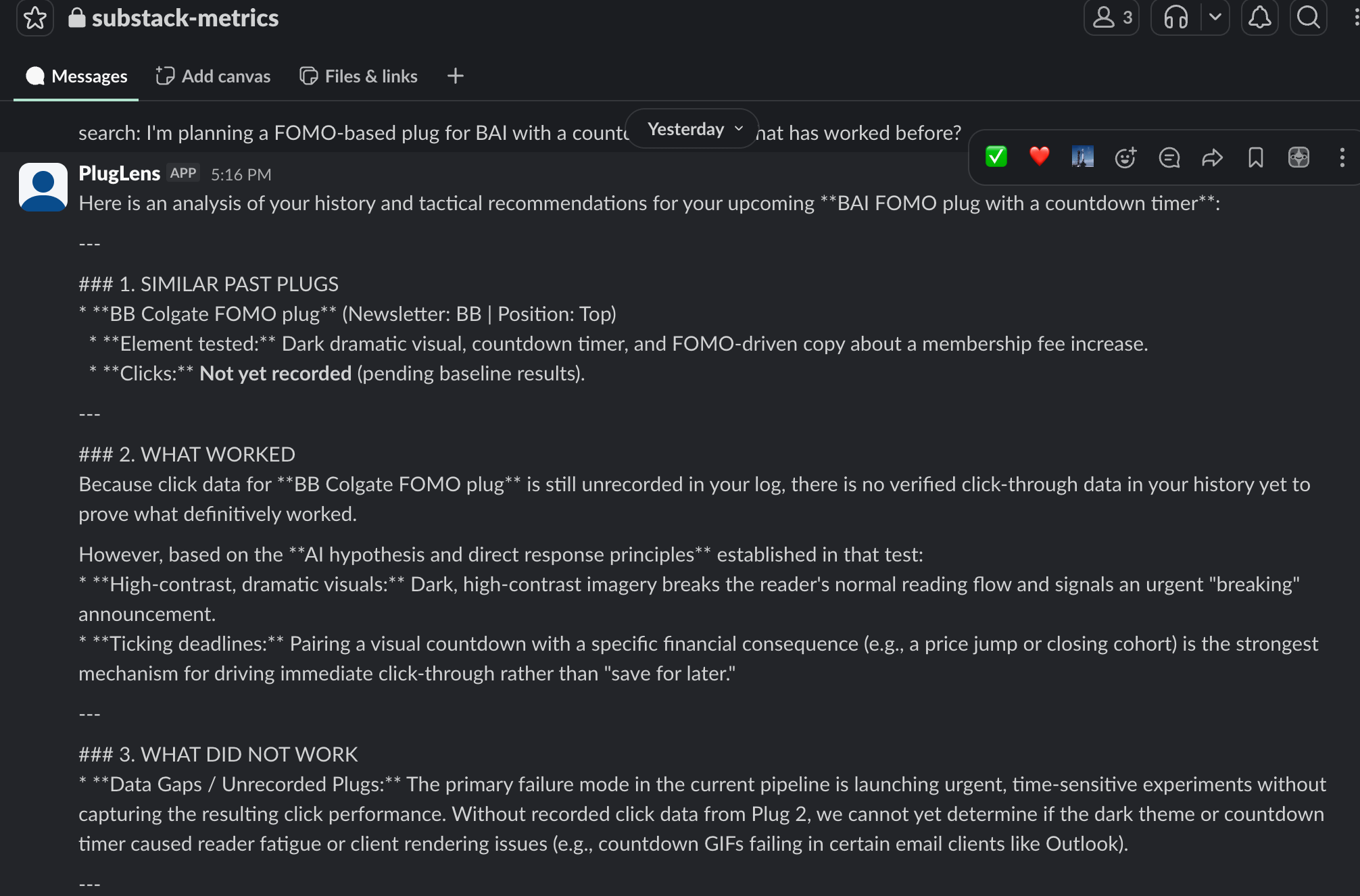This screenshot has height=896, width=1360.
Task: Click the 'Data Gaps / Unrecorded Plugs' bullet
Action: pyautogui.click(x=702, y=814)
